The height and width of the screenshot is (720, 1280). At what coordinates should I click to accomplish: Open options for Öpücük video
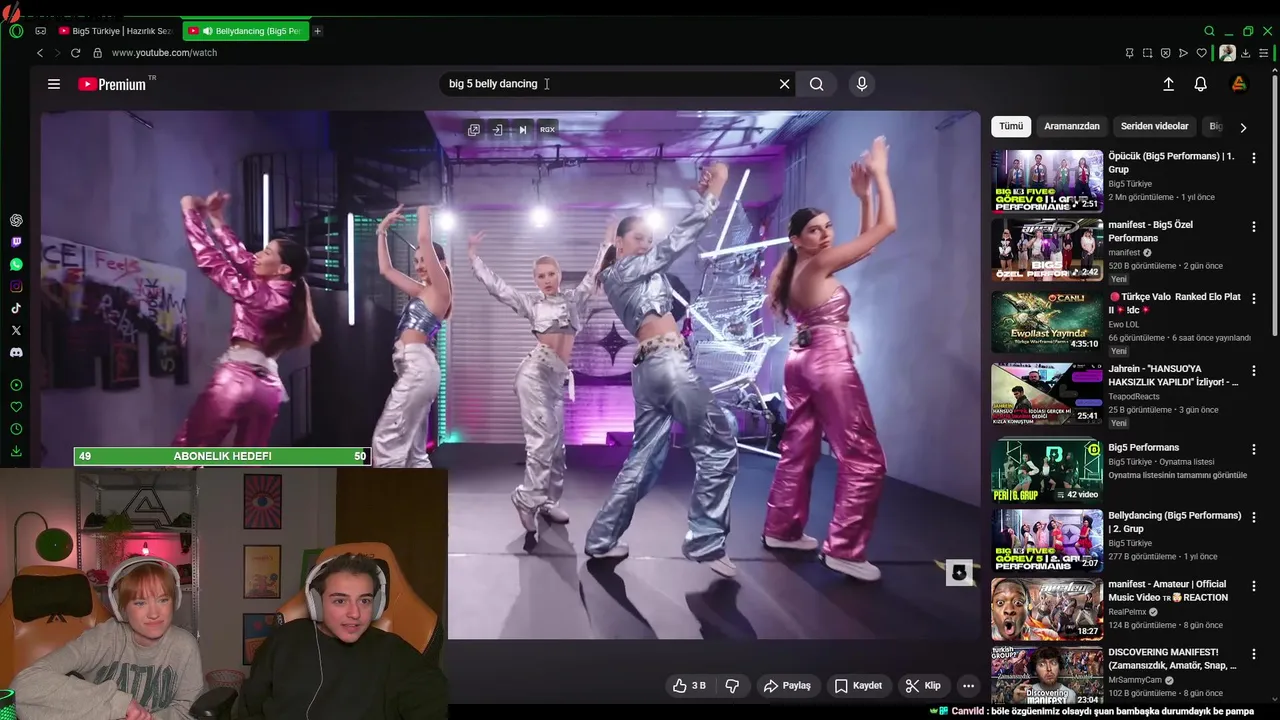(x=1254, y=158)
